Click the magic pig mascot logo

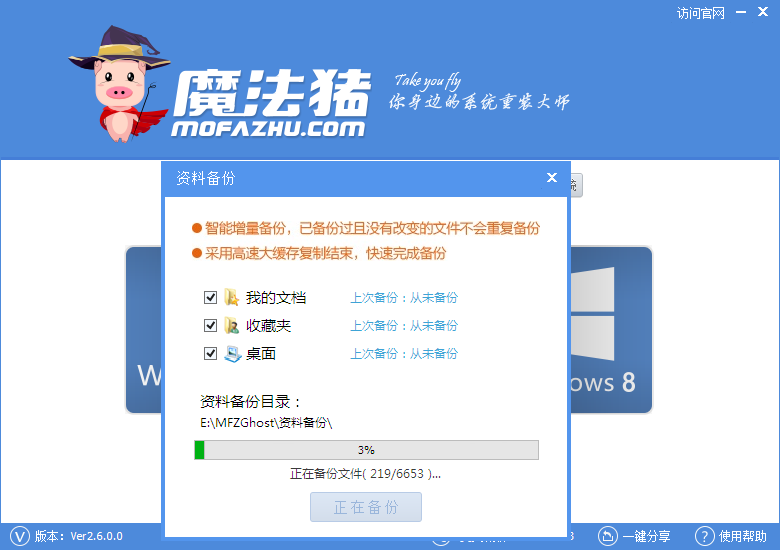(x=118, y=85)
